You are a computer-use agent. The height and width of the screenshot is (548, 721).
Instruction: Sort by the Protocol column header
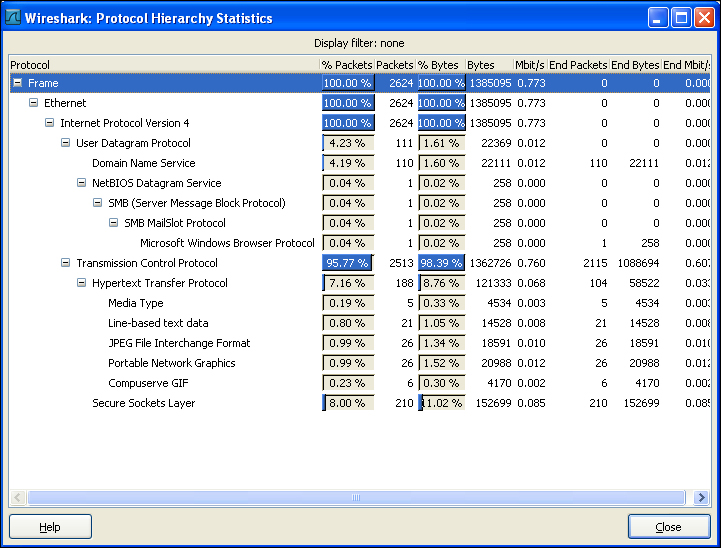pos(164,65)
